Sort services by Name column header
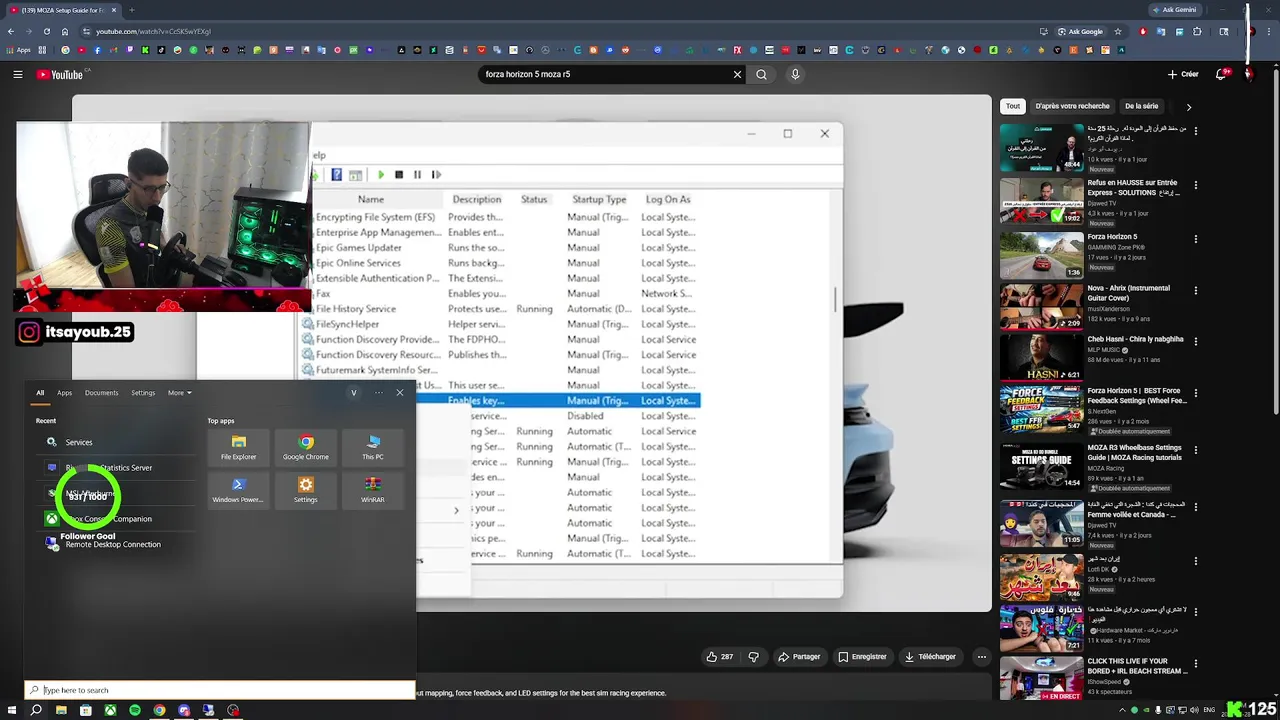 [x=371, y=199]
